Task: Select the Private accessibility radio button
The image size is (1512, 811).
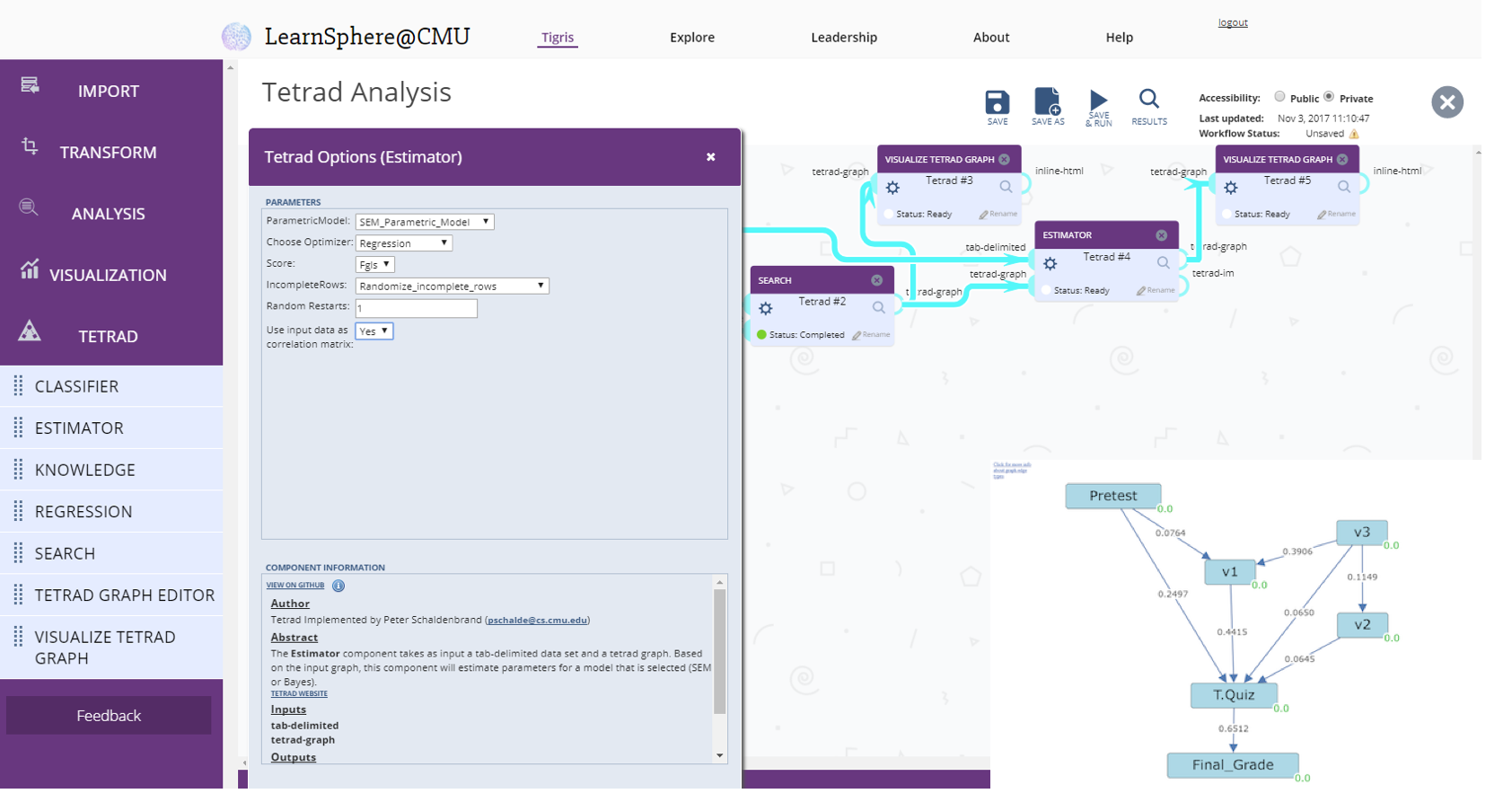Action: point(1329,97)
